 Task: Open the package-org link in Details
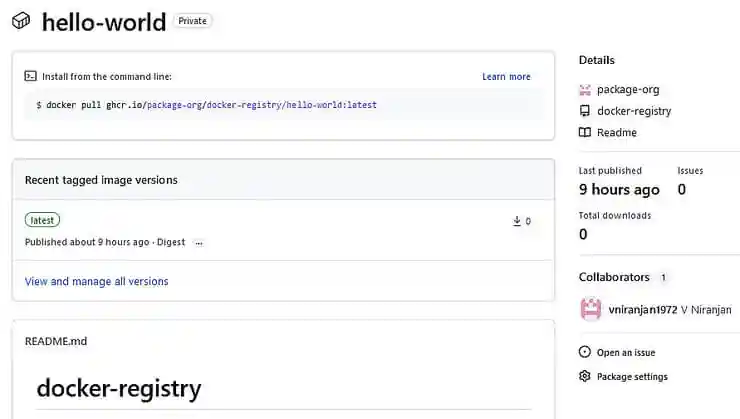pyautogui.click(x=628, y=90)
